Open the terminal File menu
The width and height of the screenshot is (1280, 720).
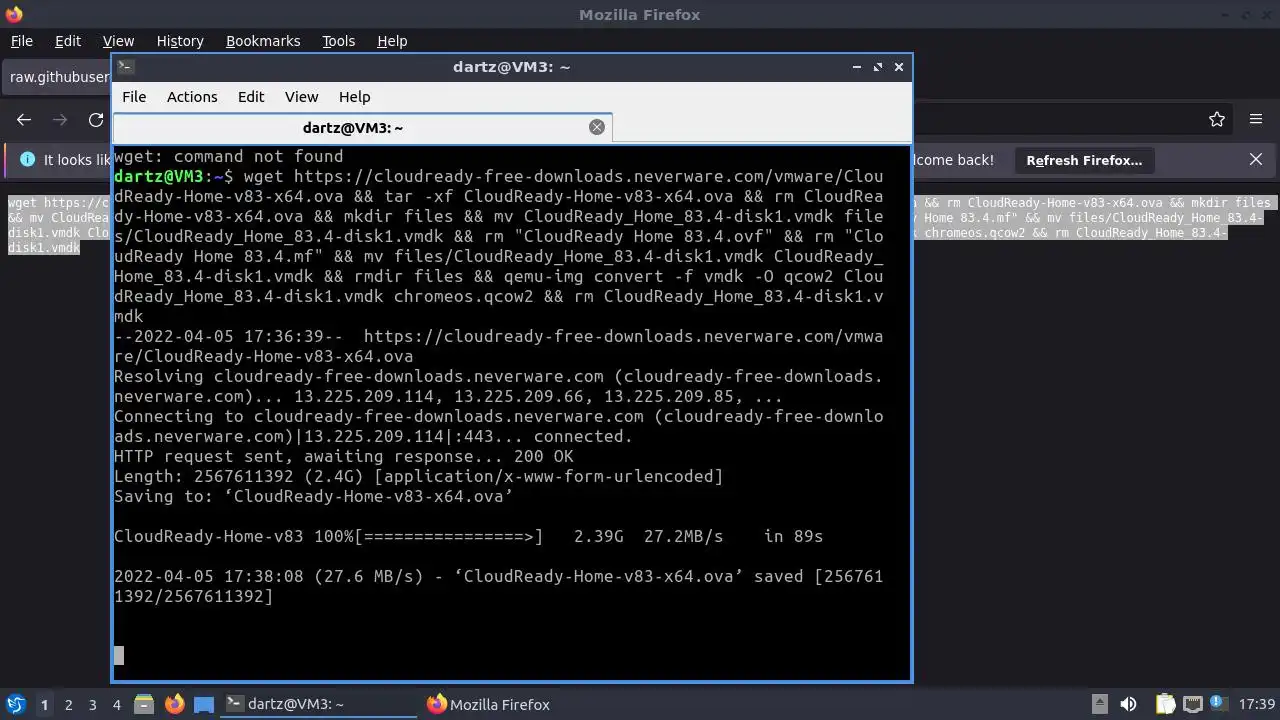coord(134,97)
